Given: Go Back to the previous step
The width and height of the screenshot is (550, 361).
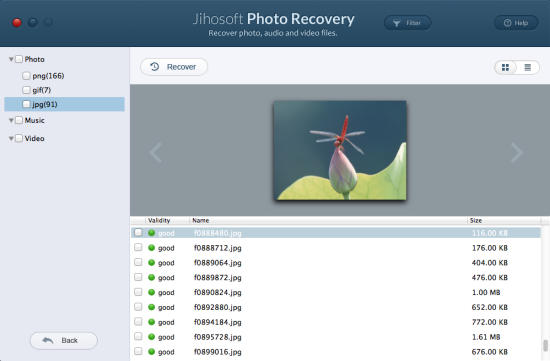Looking at the screenshot, I should (63, 341).
